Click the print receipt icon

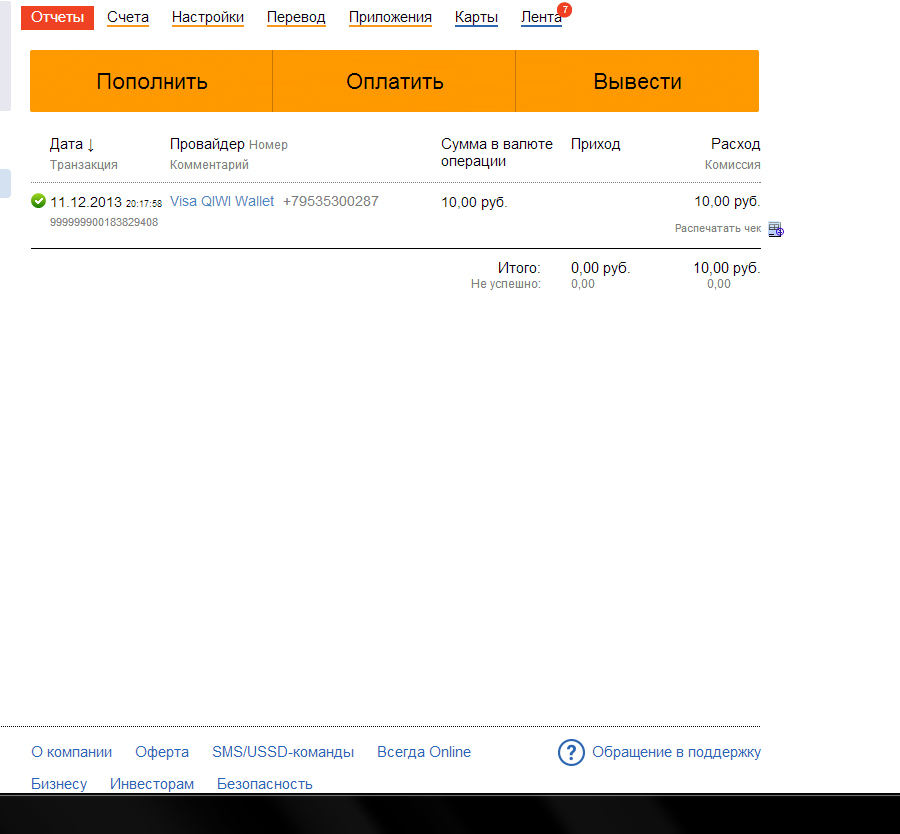coord(776,230)
